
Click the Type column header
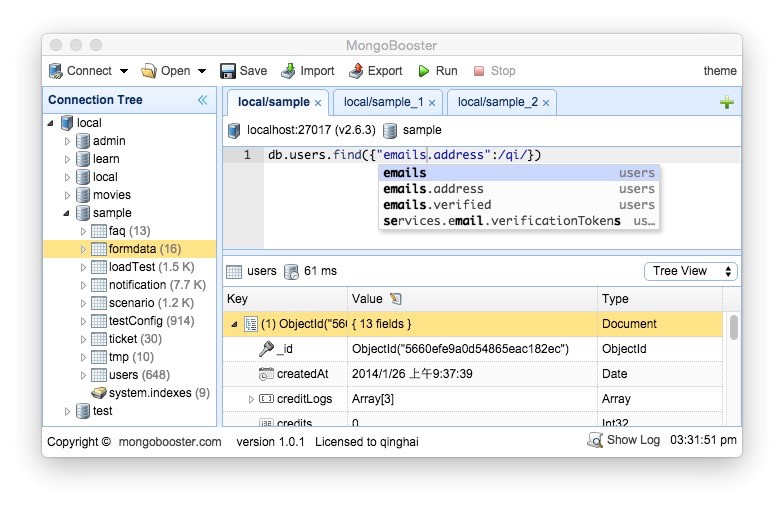tap(660, 299)
